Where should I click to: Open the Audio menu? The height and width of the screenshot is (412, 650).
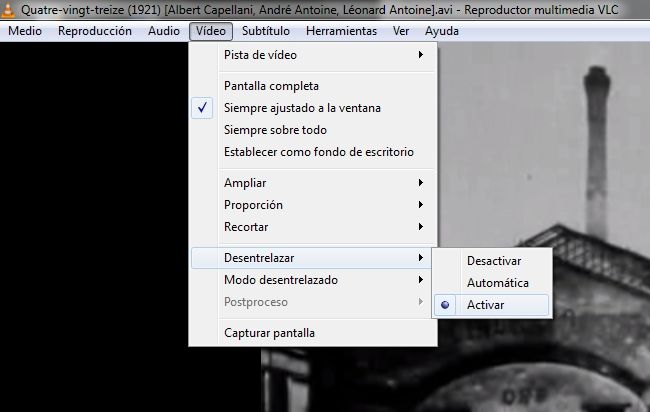164,31
